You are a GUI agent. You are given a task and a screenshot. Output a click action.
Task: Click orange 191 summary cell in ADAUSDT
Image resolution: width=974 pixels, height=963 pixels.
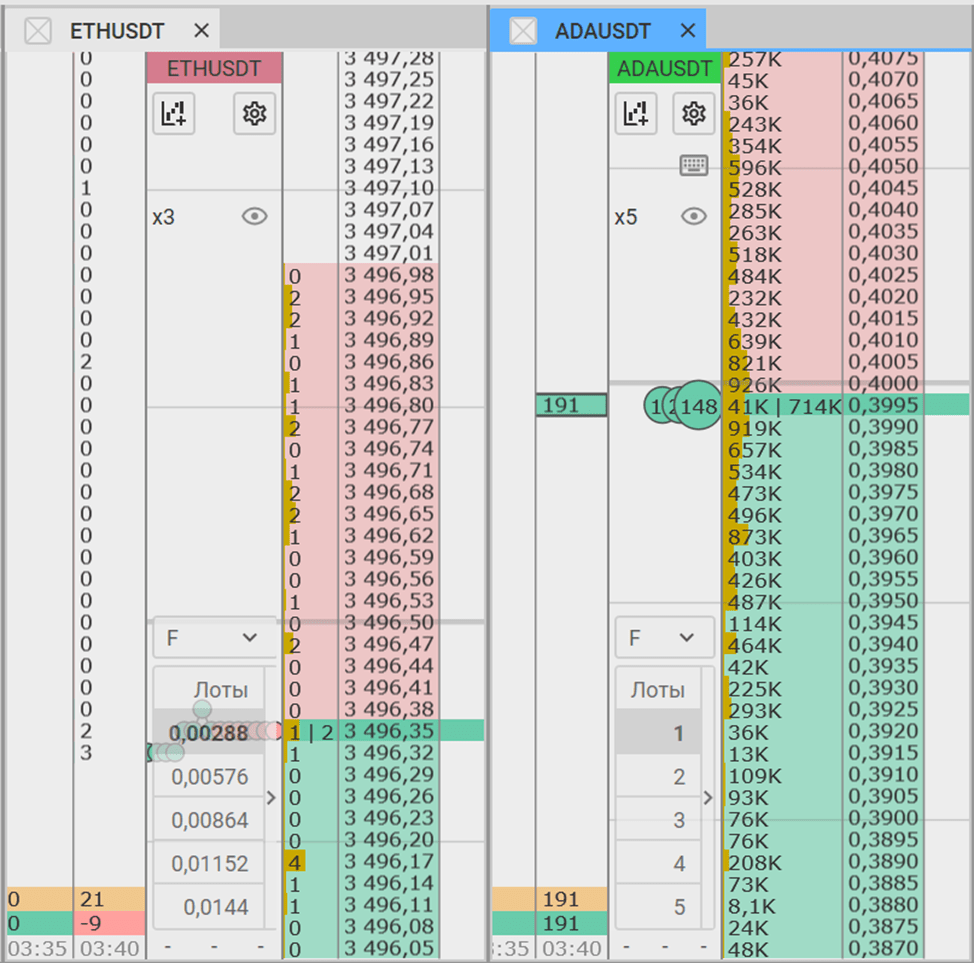571,899
